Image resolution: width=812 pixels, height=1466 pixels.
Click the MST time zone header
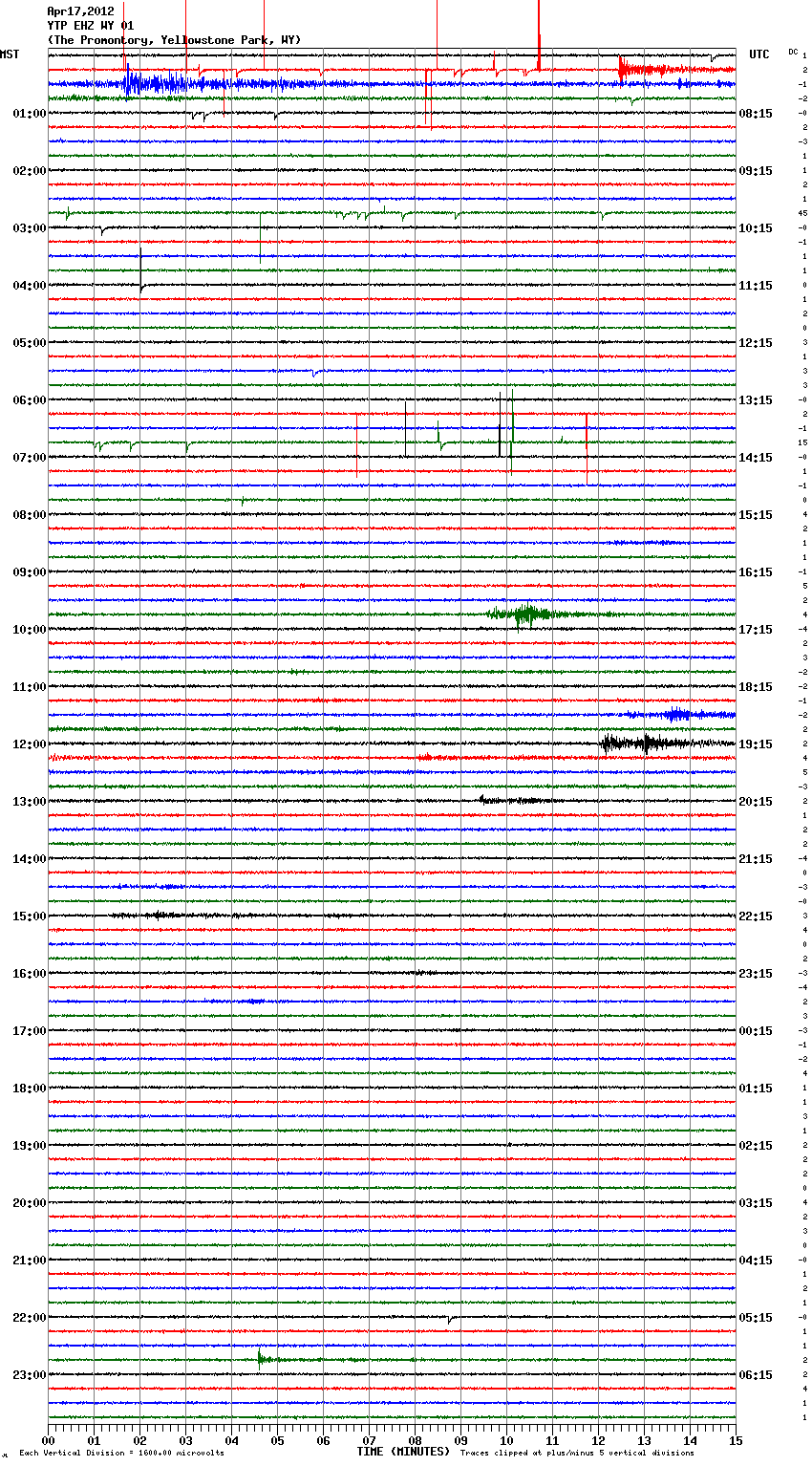click(x=10, y=54)
